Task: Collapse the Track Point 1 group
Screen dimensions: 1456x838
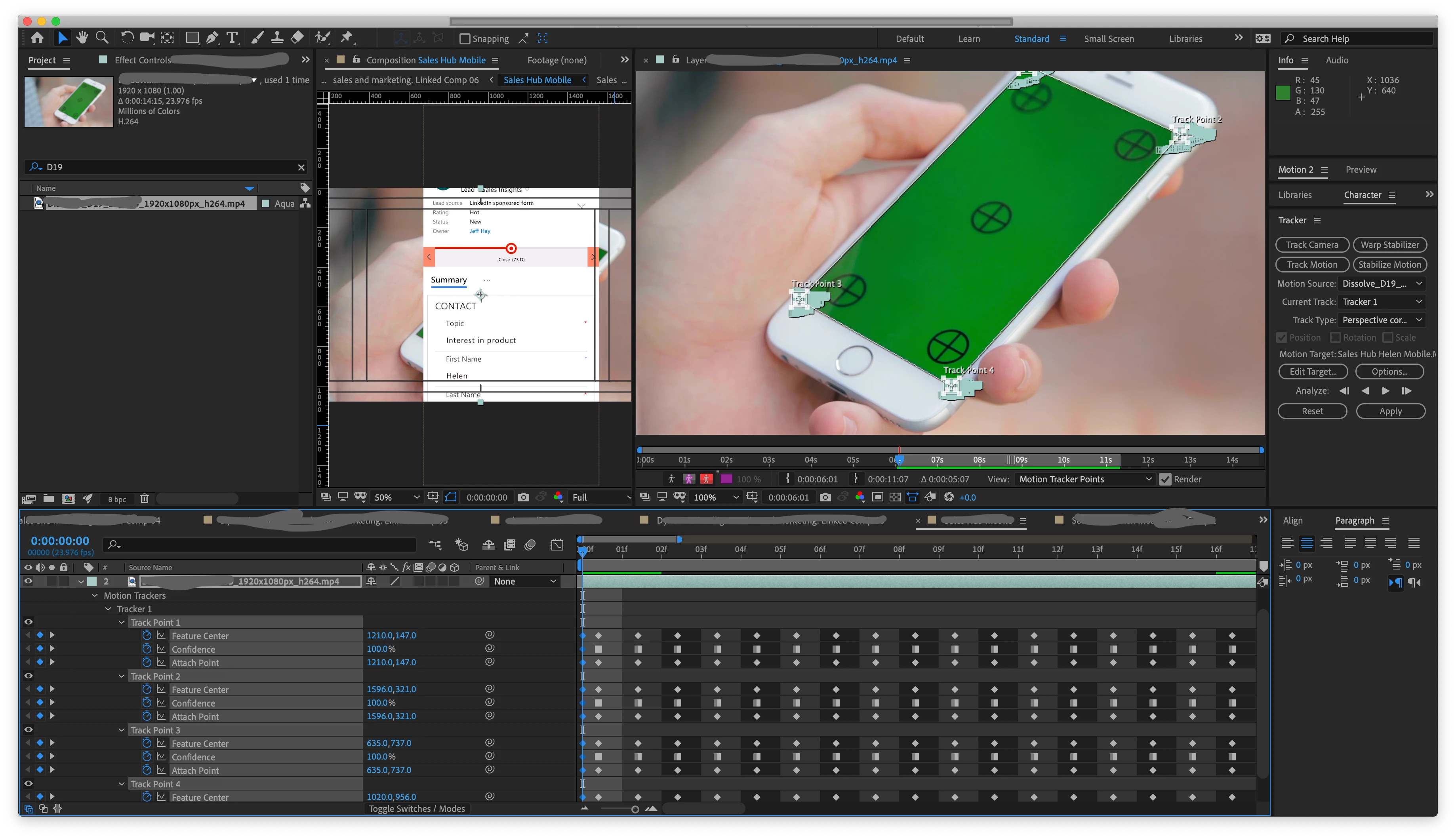Action: (122, 622)
